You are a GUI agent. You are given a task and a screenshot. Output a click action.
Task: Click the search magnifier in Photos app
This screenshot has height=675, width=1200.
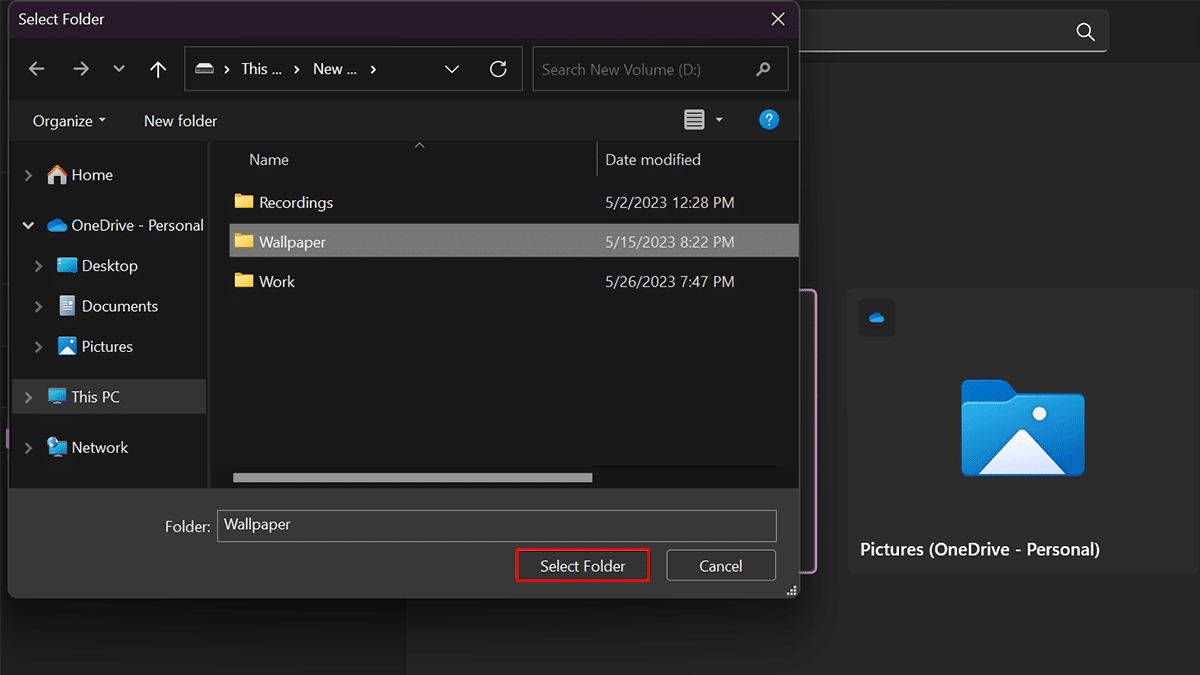coord(1085,32)
